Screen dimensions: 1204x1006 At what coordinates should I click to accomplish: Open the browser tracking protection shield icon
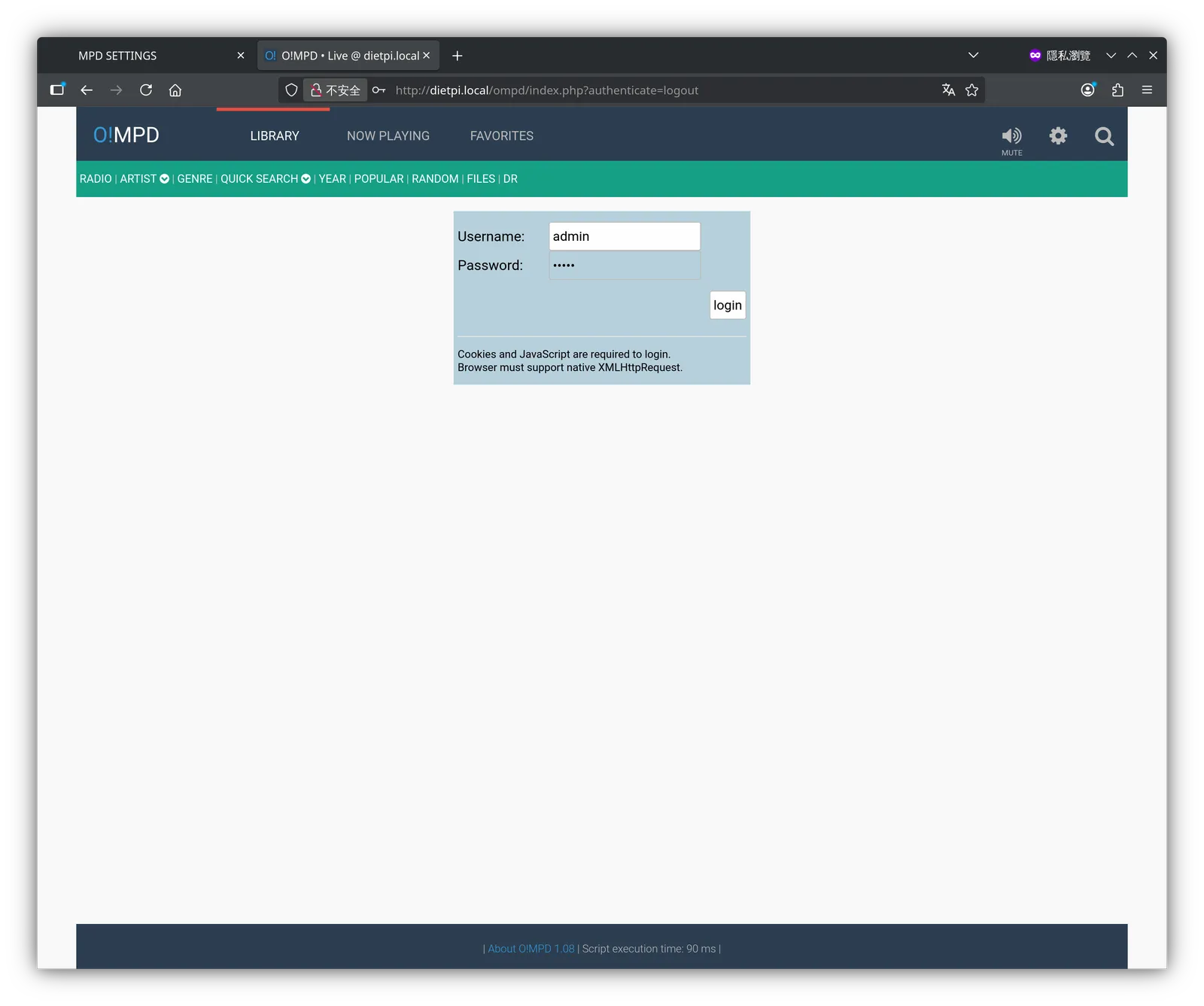click(x=291, y=90)
